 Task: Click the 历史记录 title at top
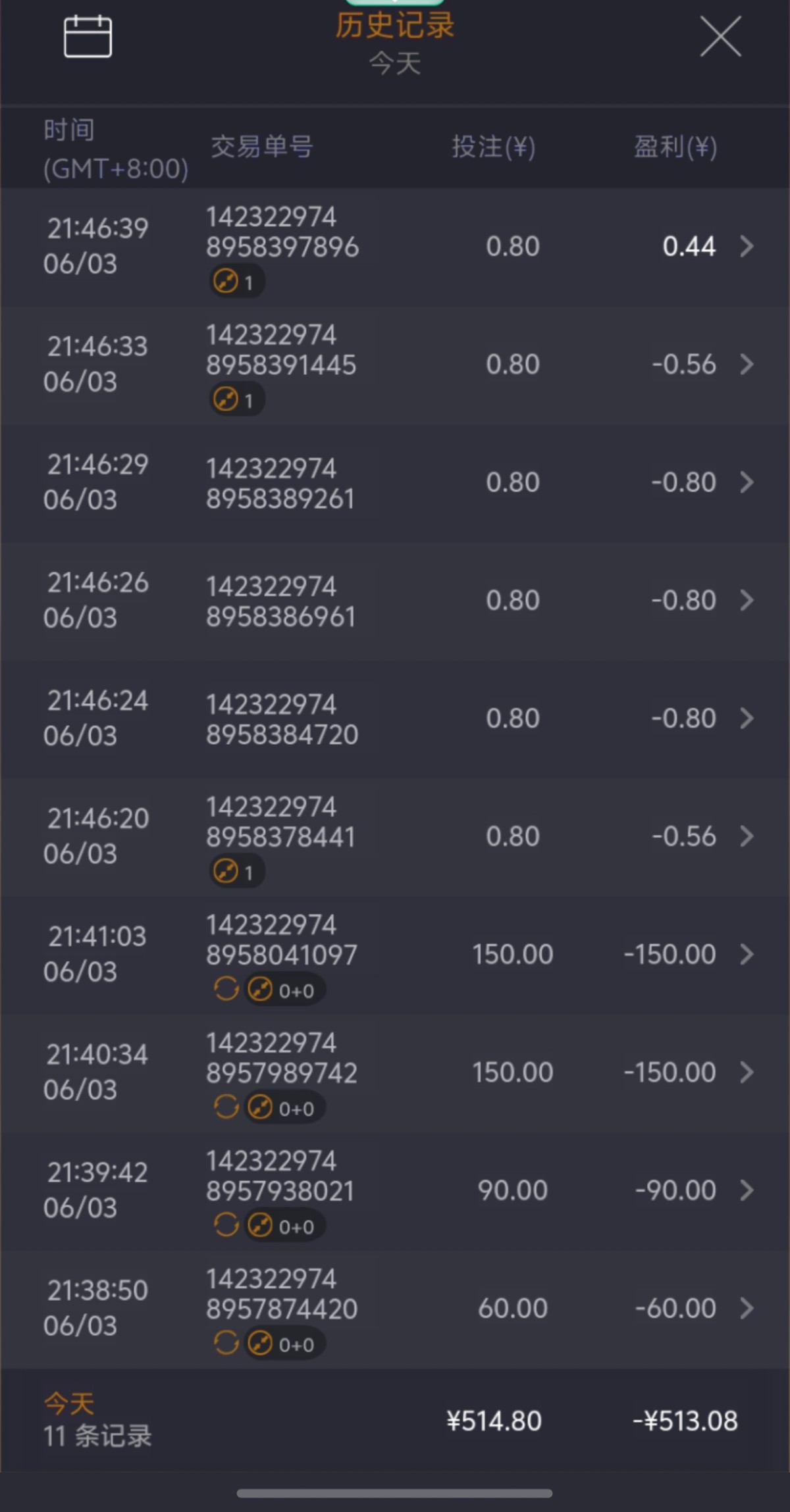(x=395, y=26)
